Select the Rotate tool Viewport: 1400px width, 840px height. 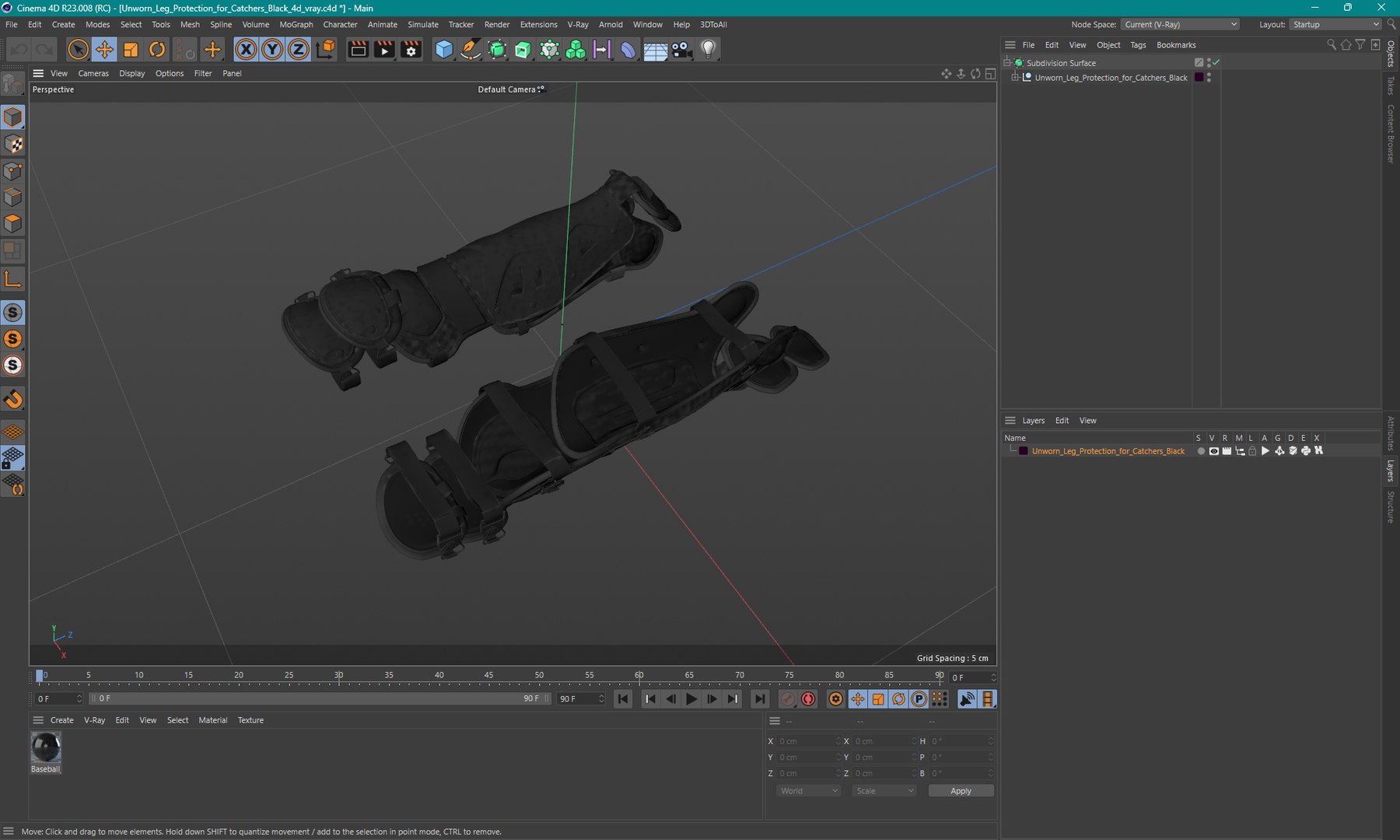point(157,50)
